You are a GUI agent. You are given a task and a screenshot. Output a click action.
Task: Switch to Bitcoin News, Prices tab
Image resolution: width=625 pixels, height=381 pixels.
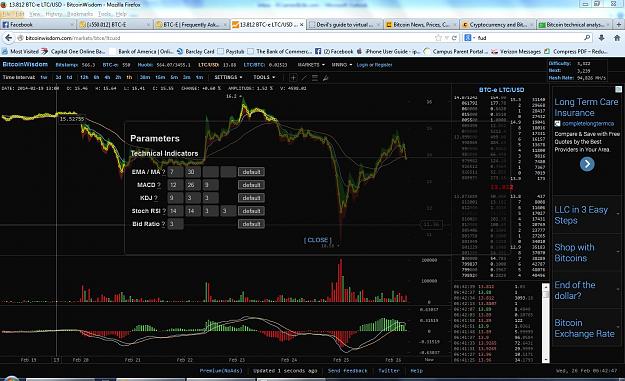(421, 25)
